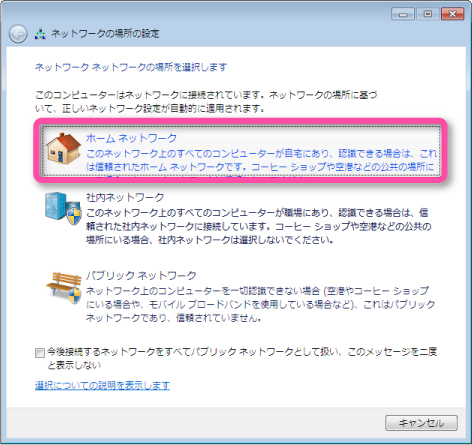
Task: Enable the treat all future networks as public checkbox
Action: tap(40, 353)
